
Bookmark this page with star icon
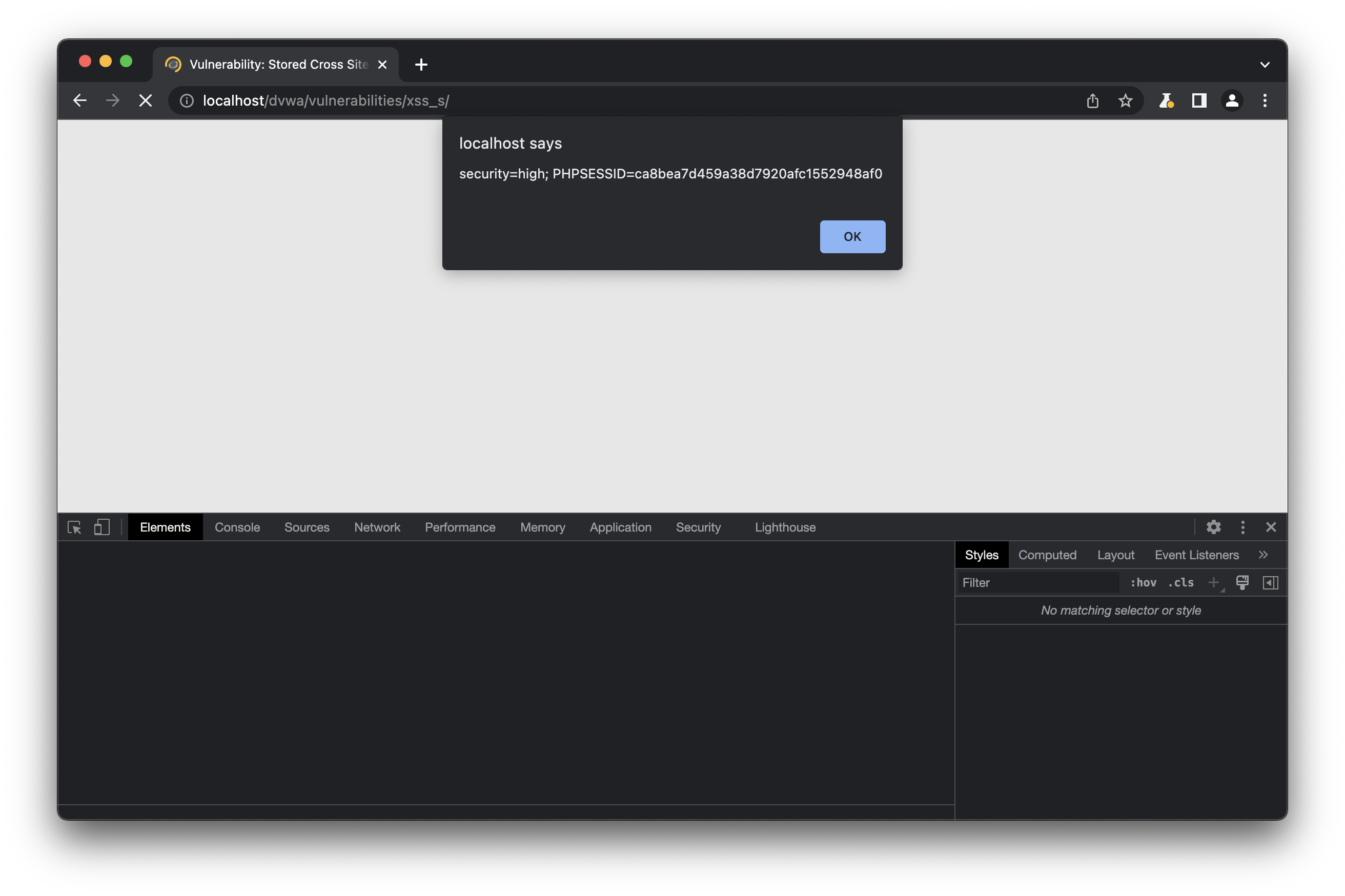tap(1125, 100)
